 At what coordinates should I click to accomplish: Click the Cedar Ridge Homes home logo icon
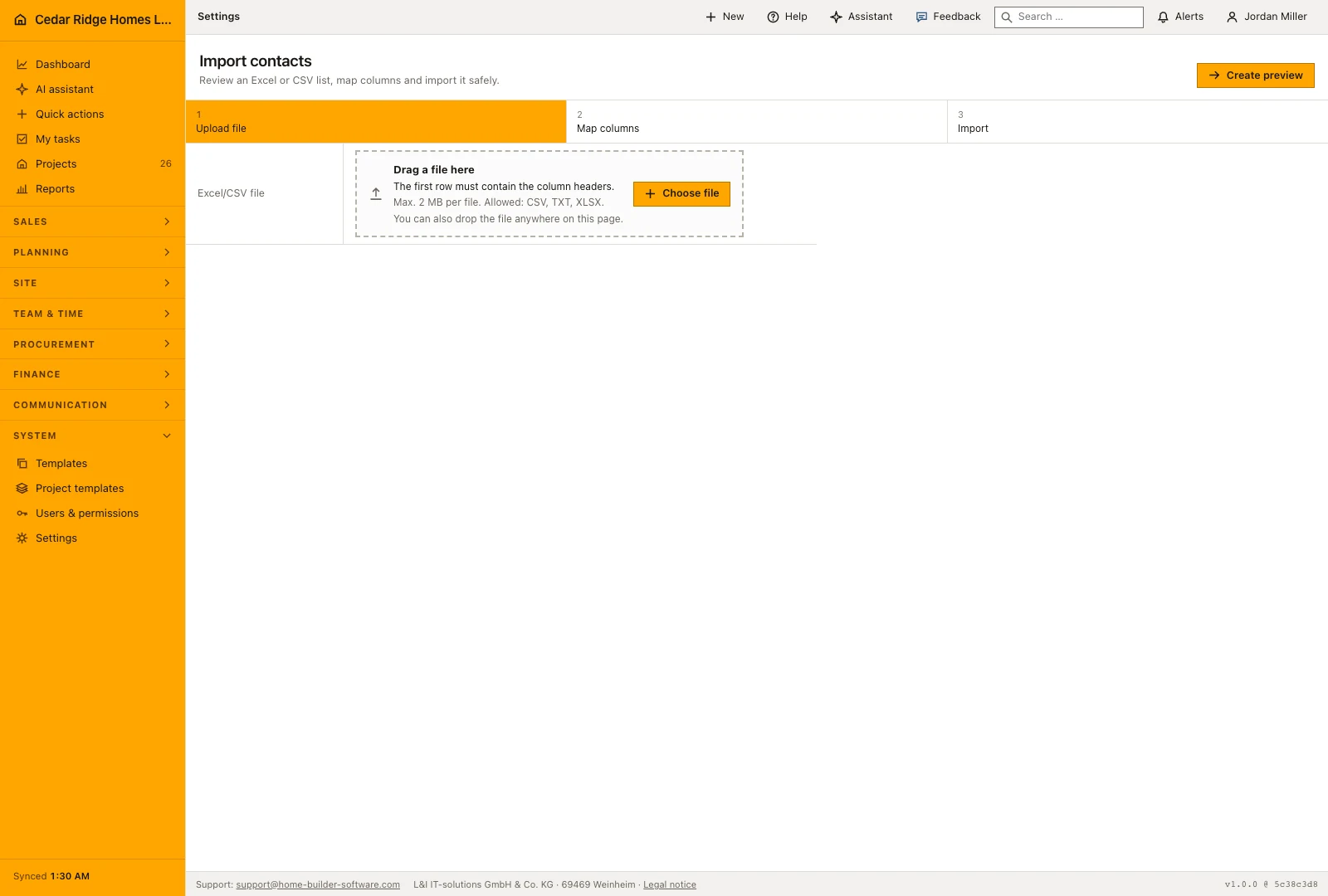(x=21, y=20)
